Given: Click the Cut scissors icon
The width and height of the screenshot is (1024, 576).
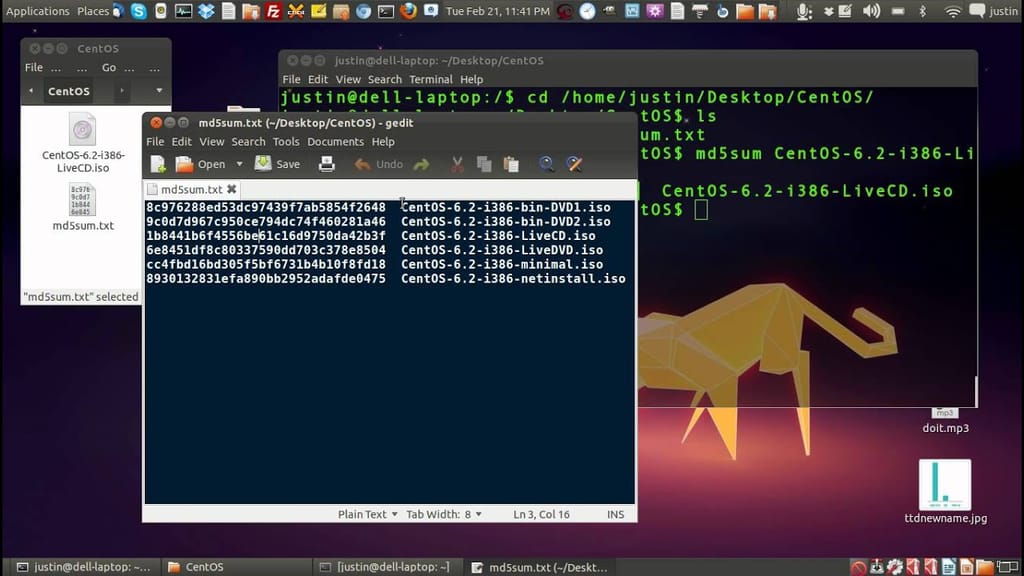Looking at the screenshot, I should pyautogui.click(x=457, y=164).
